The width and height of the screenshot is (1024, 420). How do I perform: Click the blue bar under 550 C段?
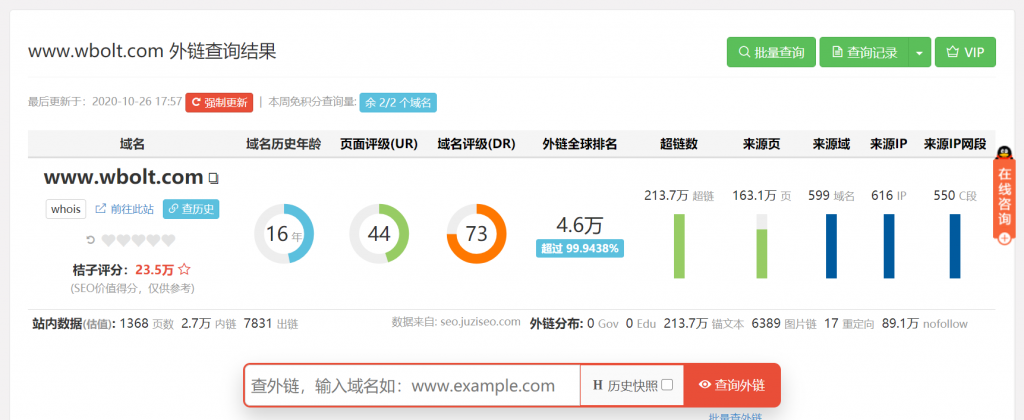click(x=955, y=246)
